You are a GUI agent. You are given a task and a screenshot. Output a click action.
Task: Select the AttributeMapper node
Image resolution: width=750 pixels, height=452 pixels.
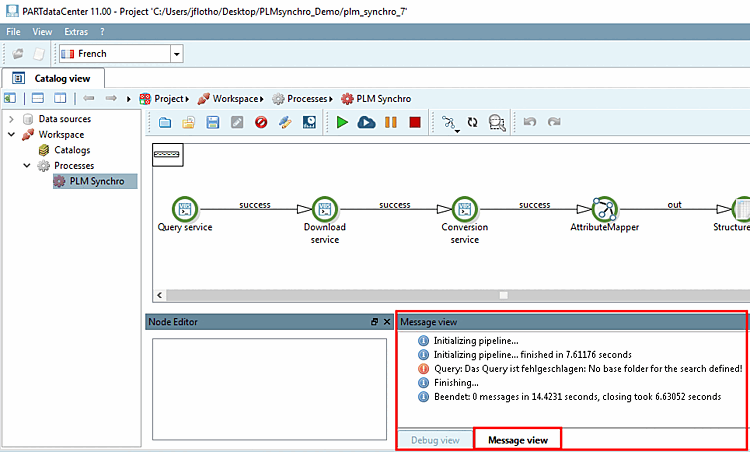click(605, 209)
